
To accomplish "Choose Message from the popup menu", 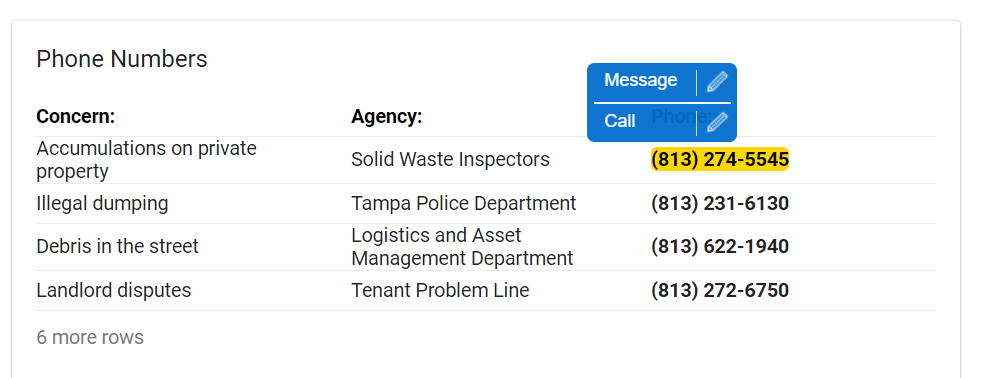I will pos(641,80).
